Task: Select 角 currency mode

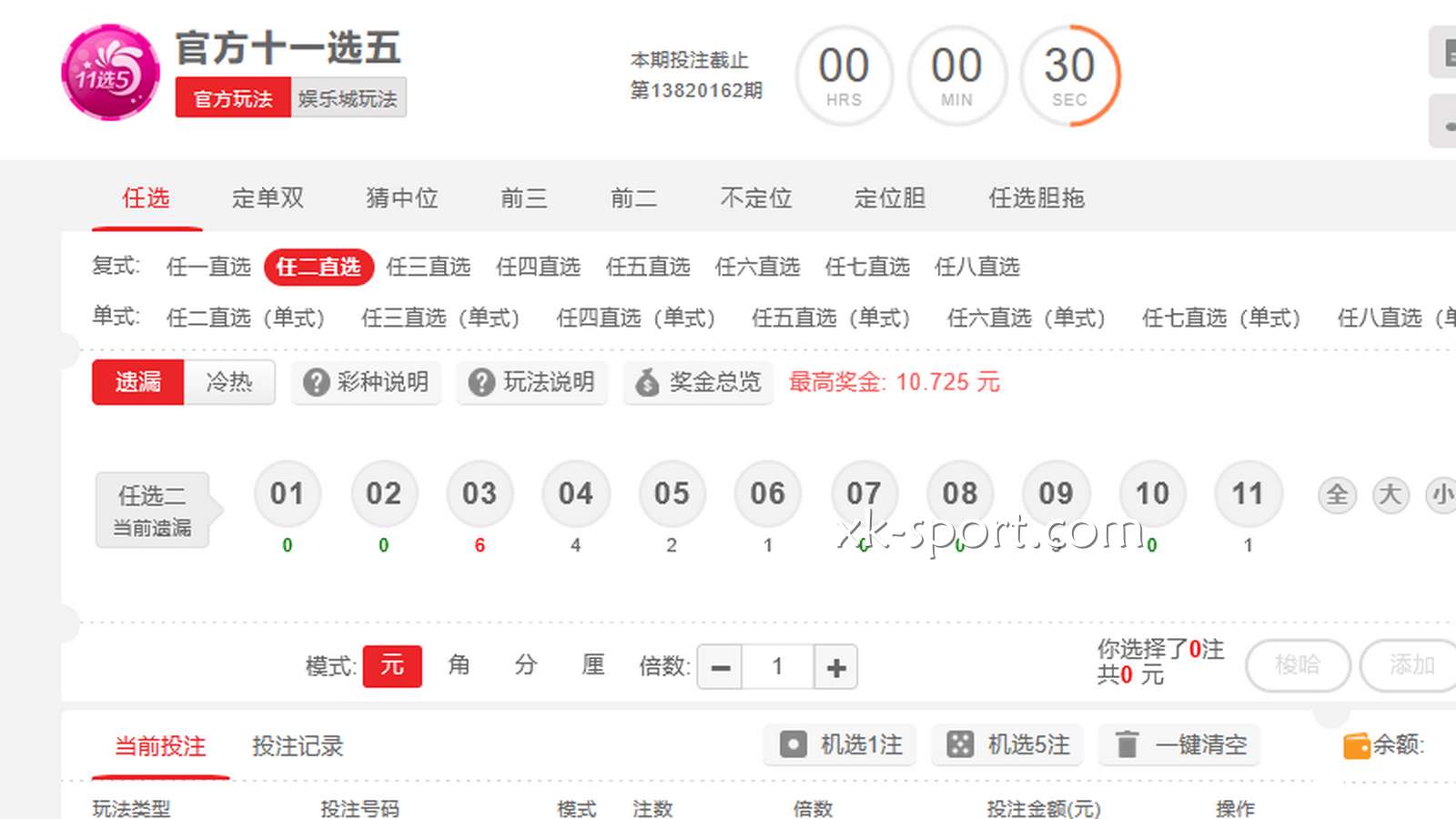Action: 460,665
